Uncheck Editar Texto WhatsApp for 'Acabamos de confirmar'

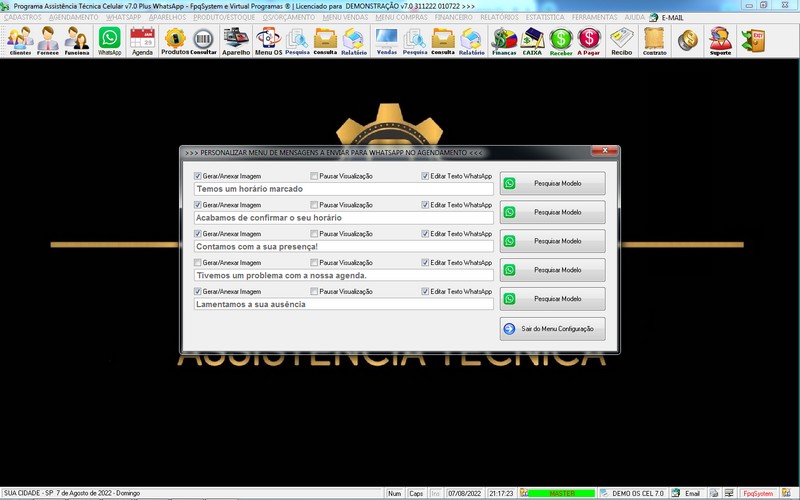[425, 205]
